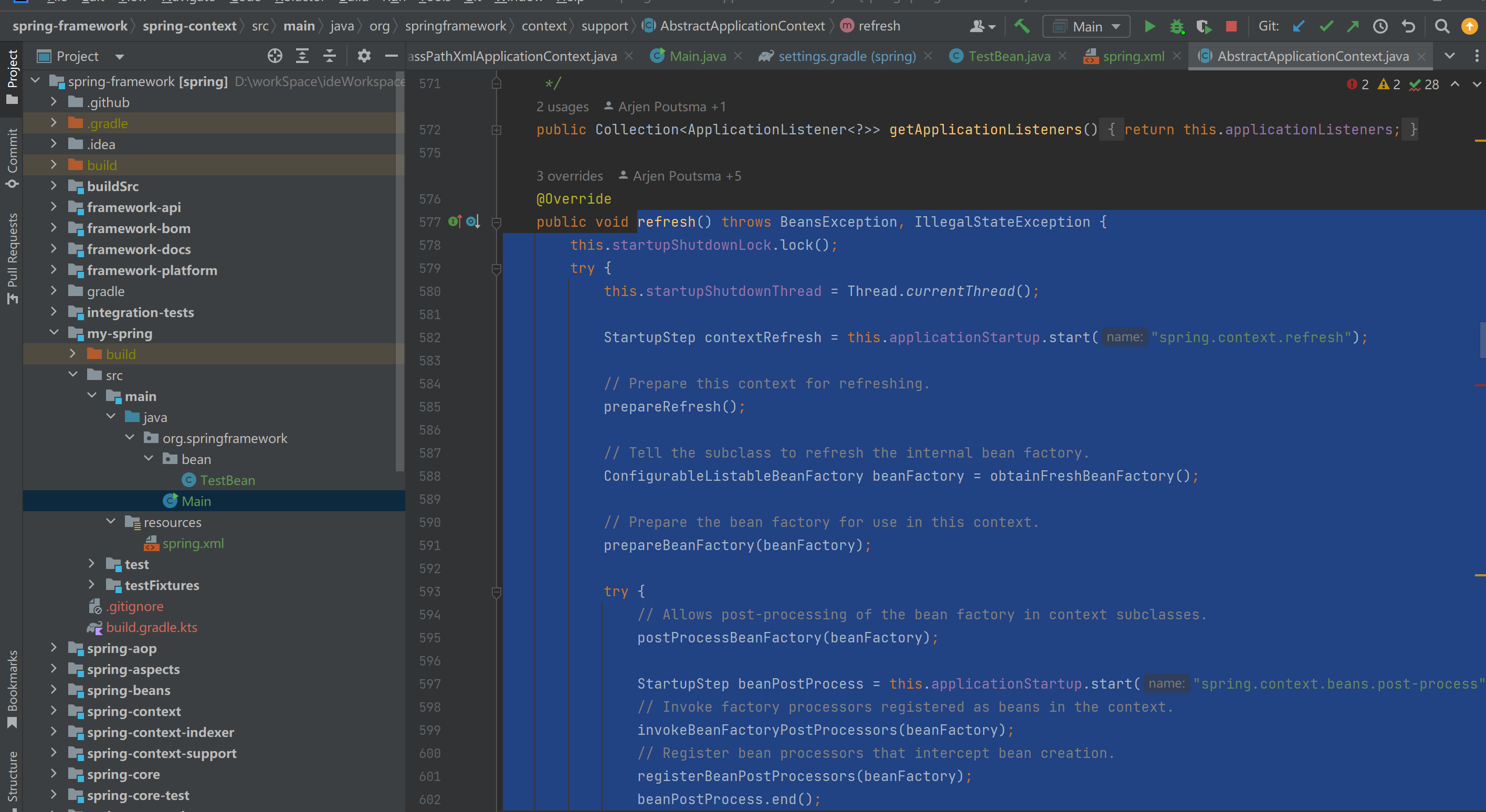Switch to the spring.xml tab
Image resolution: width=1486 pixels, height=812 pixels.
(1132, 56)
